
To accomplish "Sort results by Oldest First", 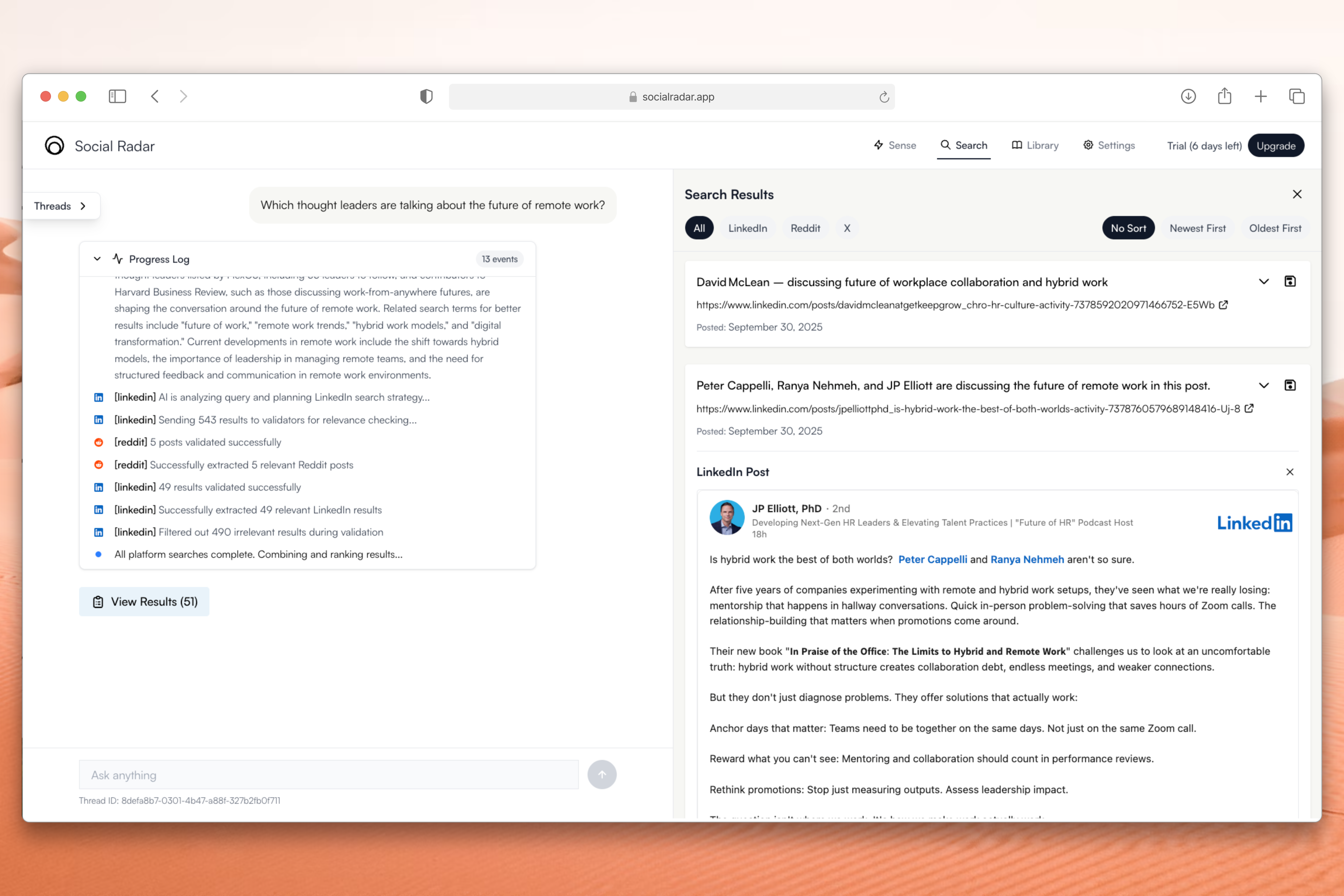I will point(1275,228).
